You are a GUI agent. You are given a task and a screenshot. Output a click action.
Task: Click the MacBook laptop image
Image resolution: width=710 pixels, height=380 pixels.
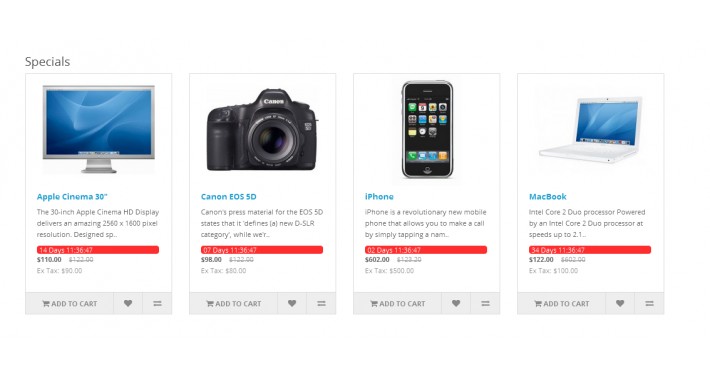coord(590,129)
